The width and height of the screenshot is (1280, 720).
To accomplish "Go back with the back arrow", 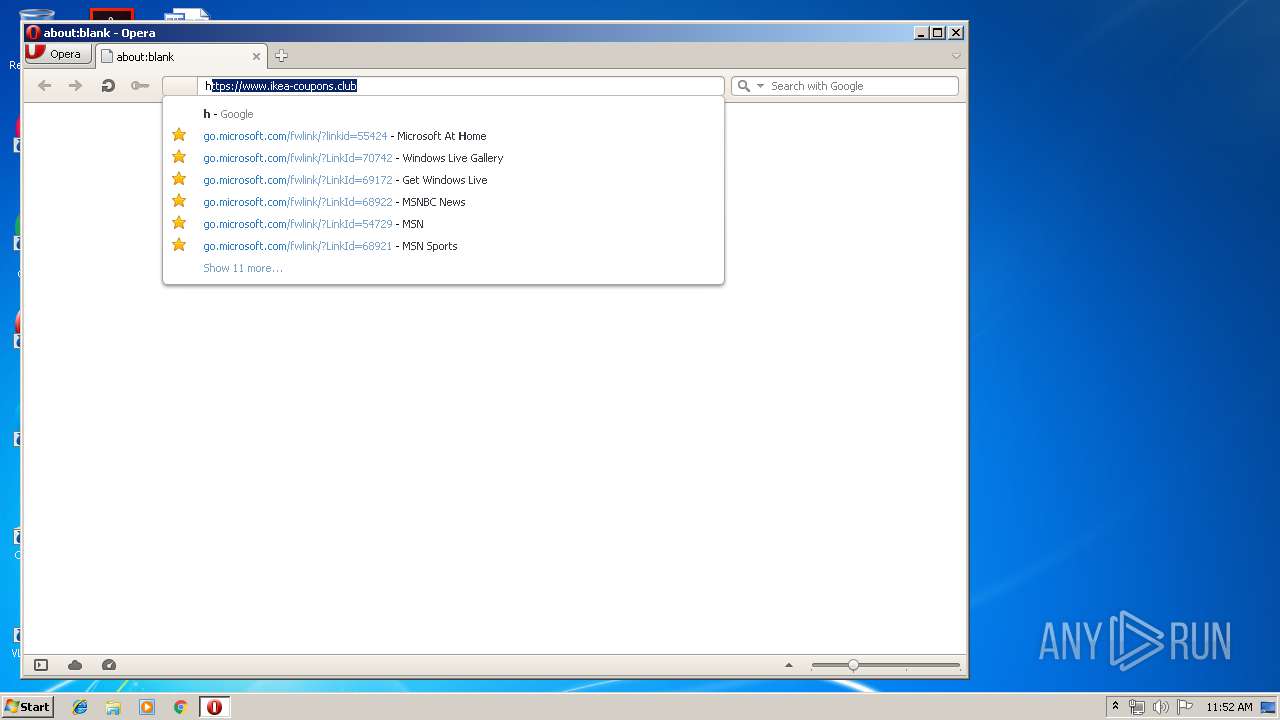I will point(44,86).
